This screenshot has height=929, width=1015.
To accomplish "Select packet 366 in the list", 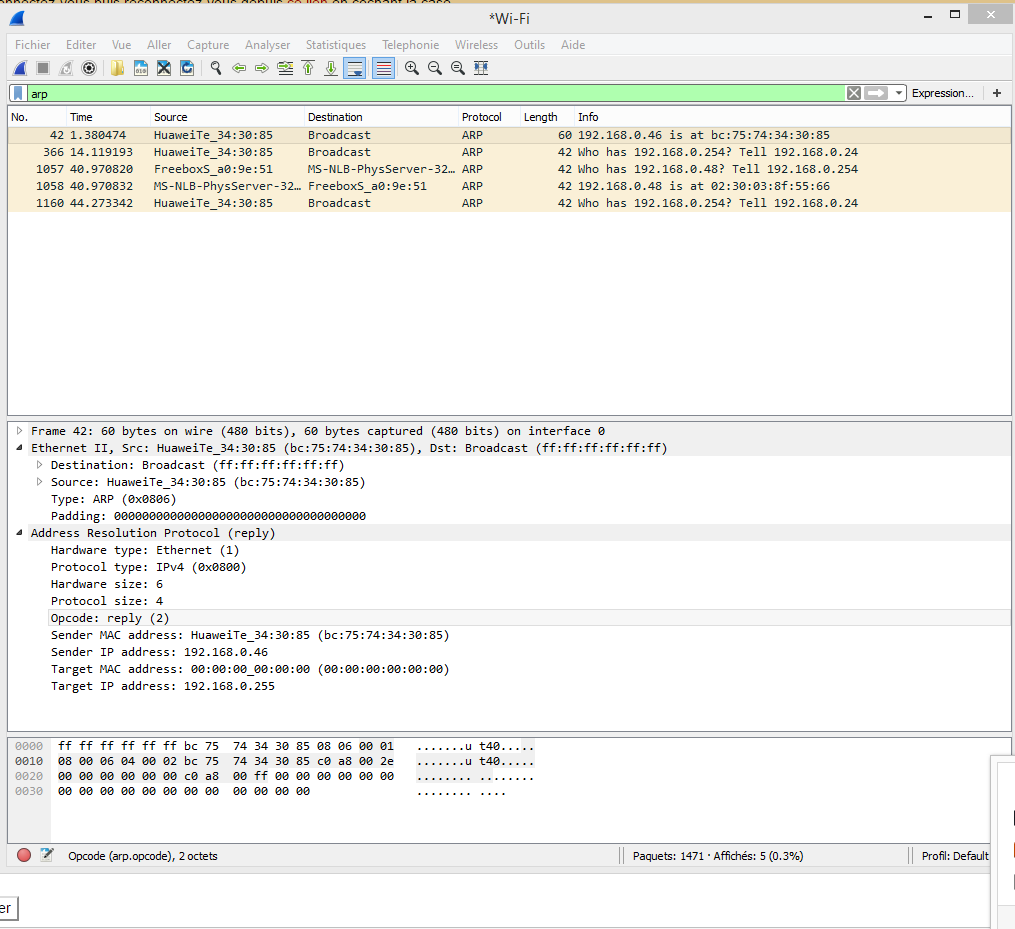I will tap(509, 152).
